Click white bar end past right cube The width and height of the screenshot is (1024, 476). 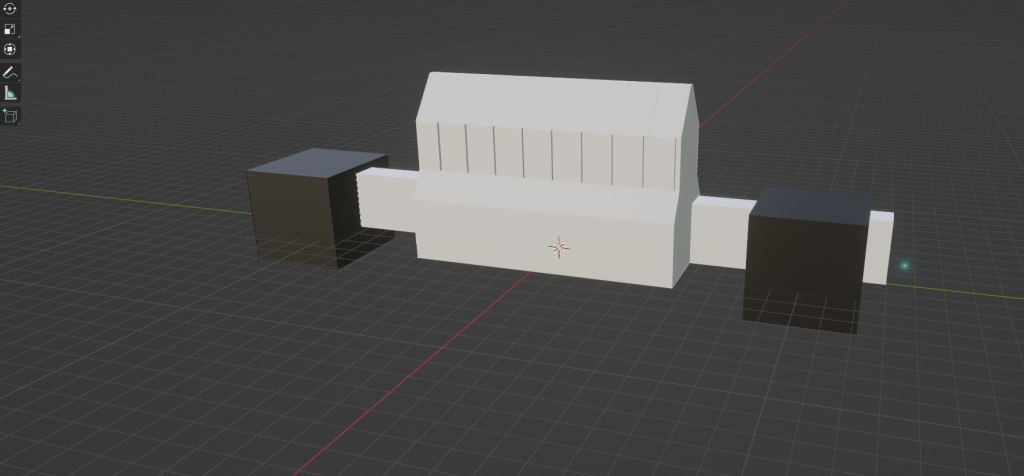[879, 248]
